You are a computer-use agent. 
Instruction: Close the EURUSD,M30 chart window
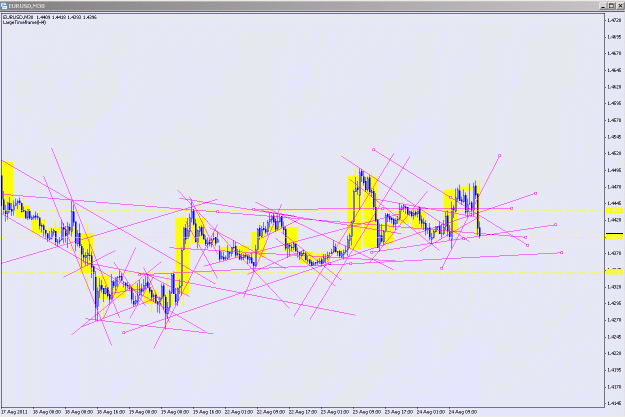pos(620,6)
